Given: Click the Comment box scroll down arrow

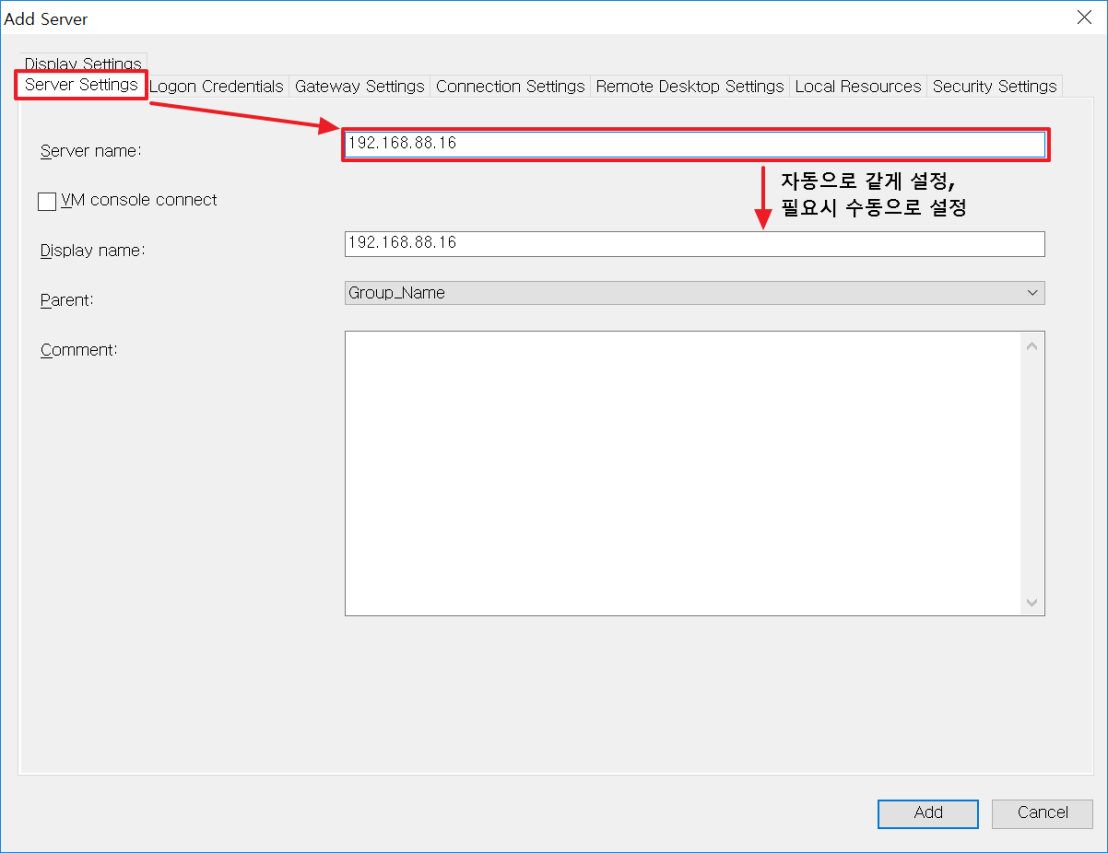Looking at the screenshot, I should click(1032, 603).
